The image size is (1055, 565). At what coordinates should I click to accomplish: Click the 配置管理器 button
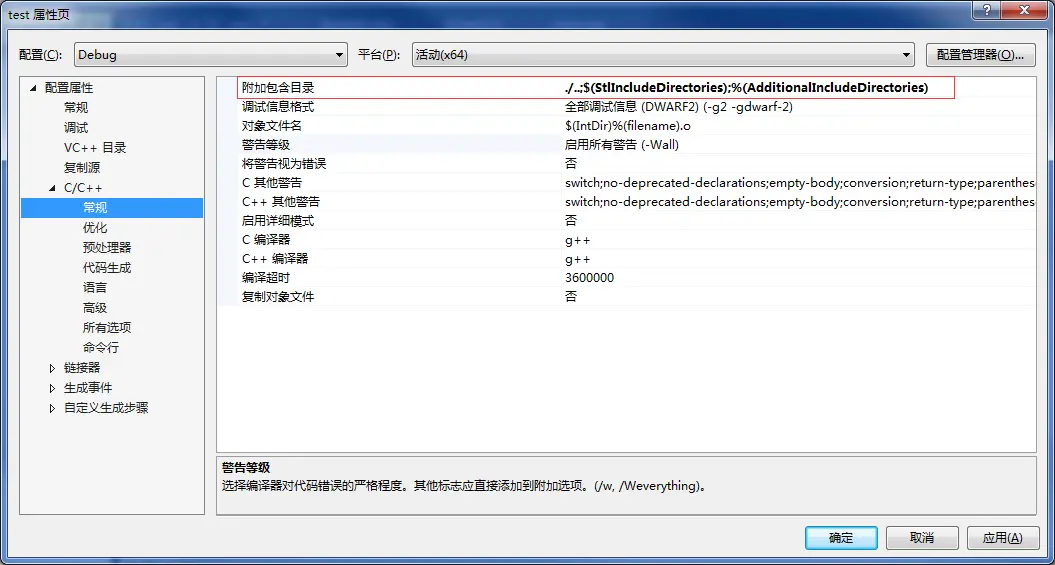(x=980, y=55)
